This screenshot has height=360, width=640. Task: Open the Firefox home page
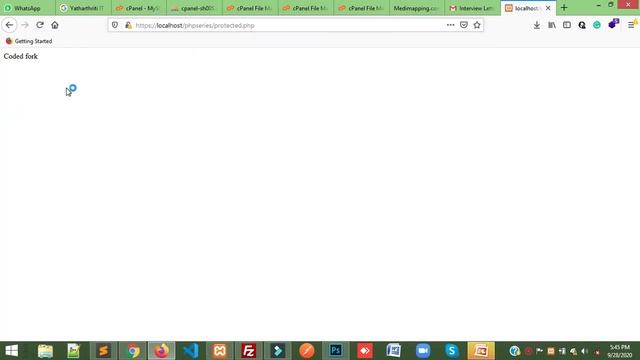[x=55, y=25]
